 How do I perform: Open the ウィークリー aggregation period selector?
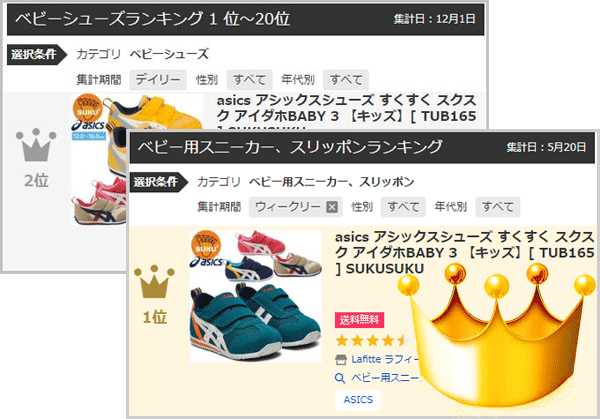pos(295,207)
